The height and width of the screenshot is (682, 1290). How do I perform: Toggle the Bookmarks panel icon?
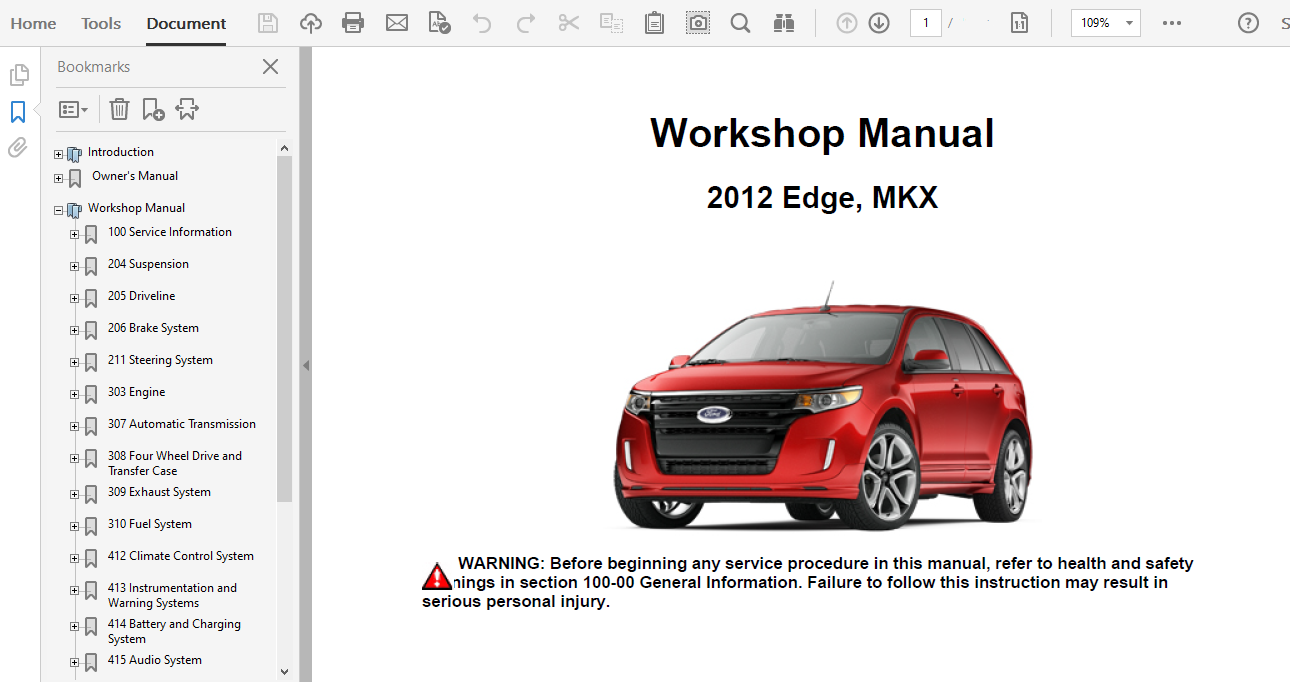(18, 111)
